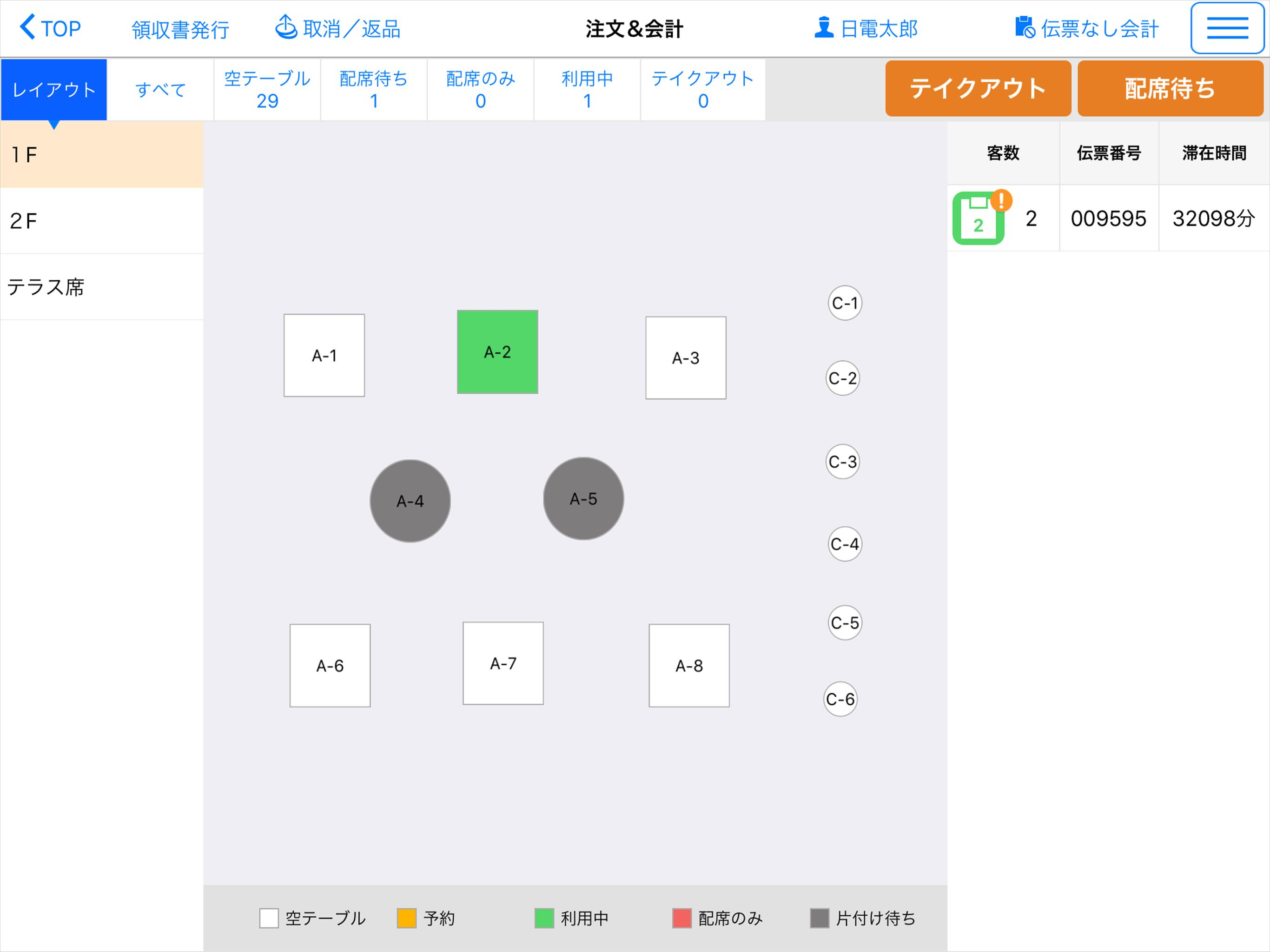
Task: Select round table A-4 awaiting cleanup
Action: (x=410, y=501)
